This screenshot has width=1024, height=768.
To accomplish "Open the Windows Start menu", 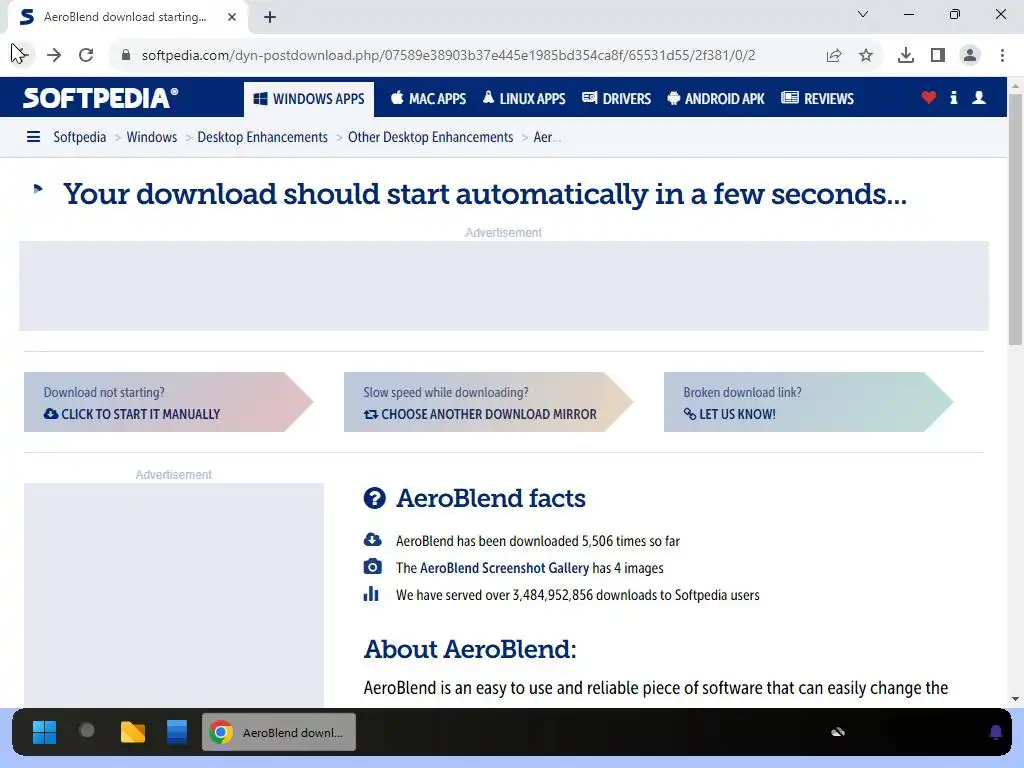I will (x=44, y=732).
